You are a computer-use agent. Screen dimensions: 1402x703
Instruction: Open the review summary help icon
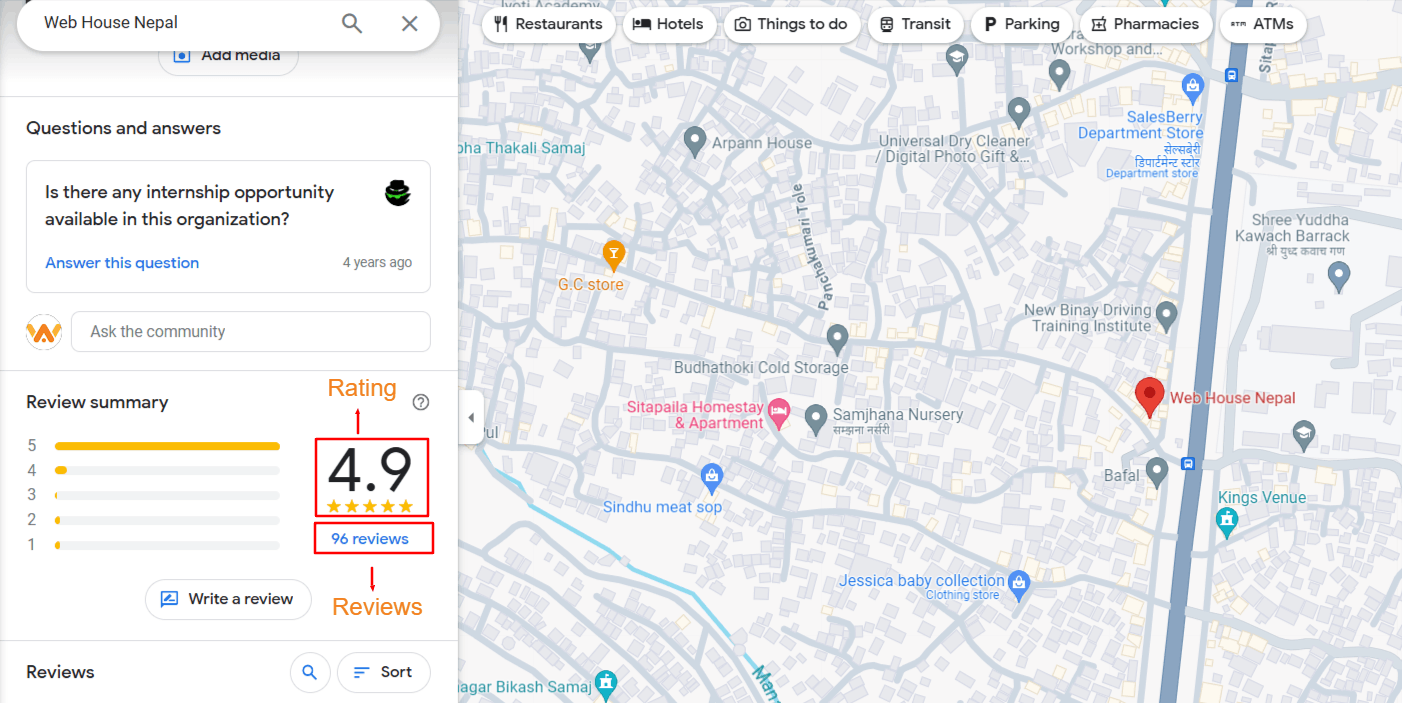tap(421, 402)
